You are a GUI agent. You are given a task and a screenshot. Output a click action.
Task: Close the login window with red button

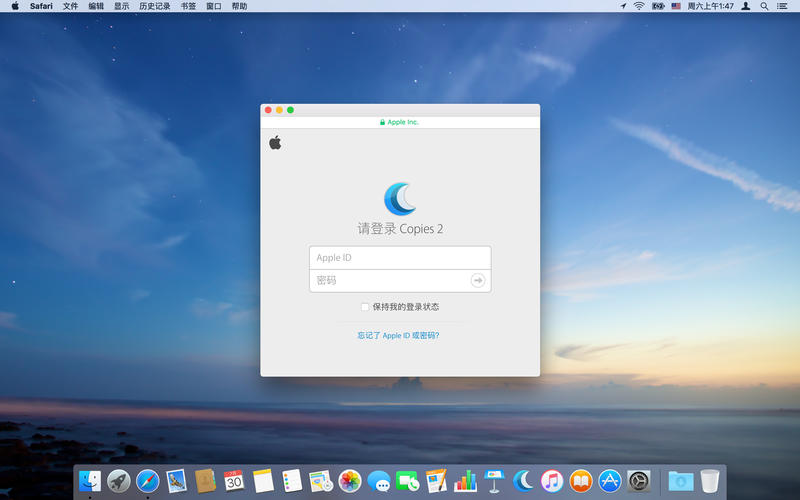[x=268, y=110]
